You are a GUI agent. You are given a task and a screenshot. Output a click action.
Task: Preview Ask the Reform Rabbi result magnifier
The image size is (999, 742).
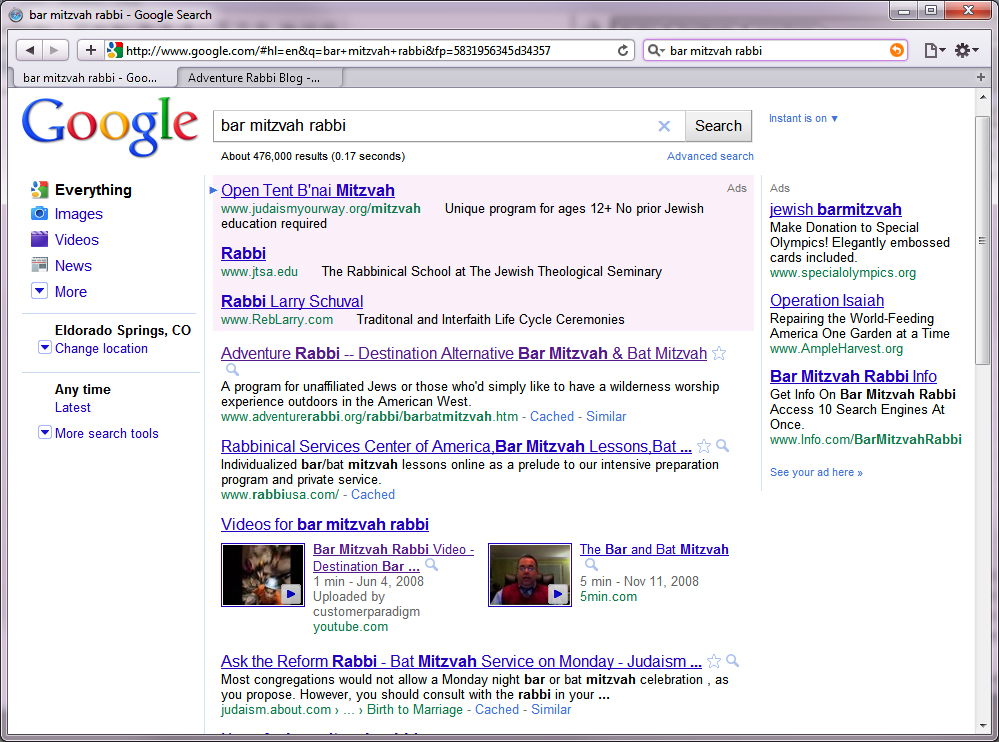[733, 661]
